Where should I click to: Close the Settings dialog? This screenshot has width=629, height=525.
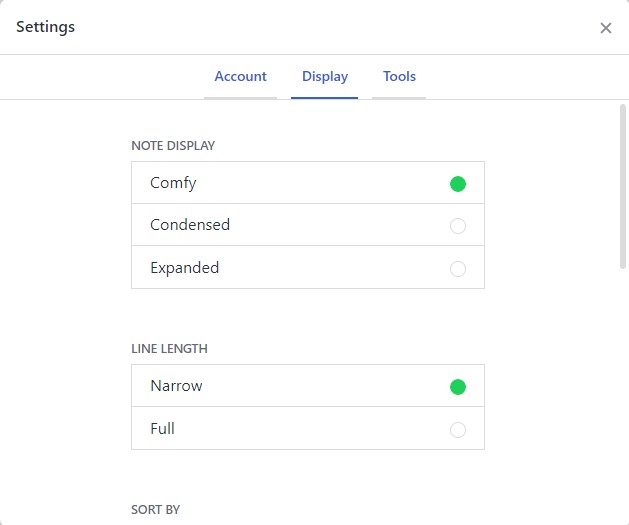point(605,28)
